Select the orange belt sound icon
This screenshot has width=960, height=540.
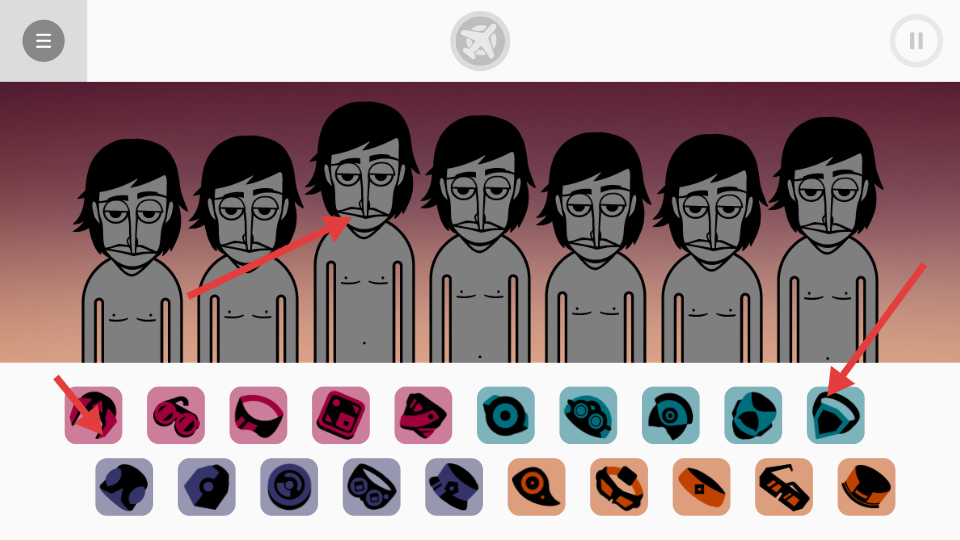tap(702, 487)
